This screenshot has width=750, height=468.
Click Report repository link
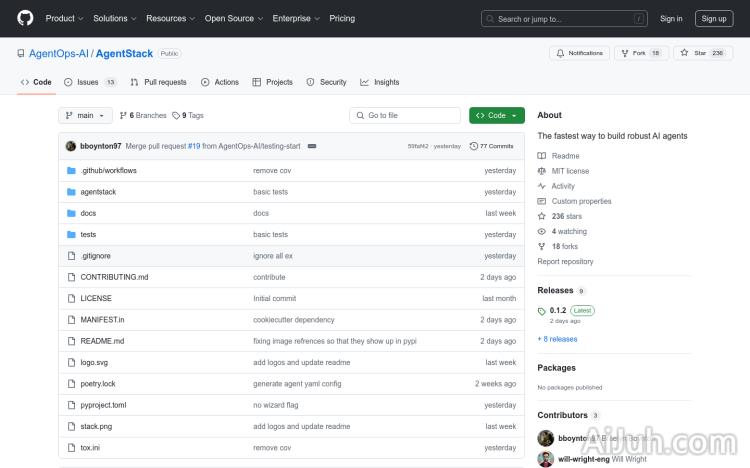pos(565,261)
